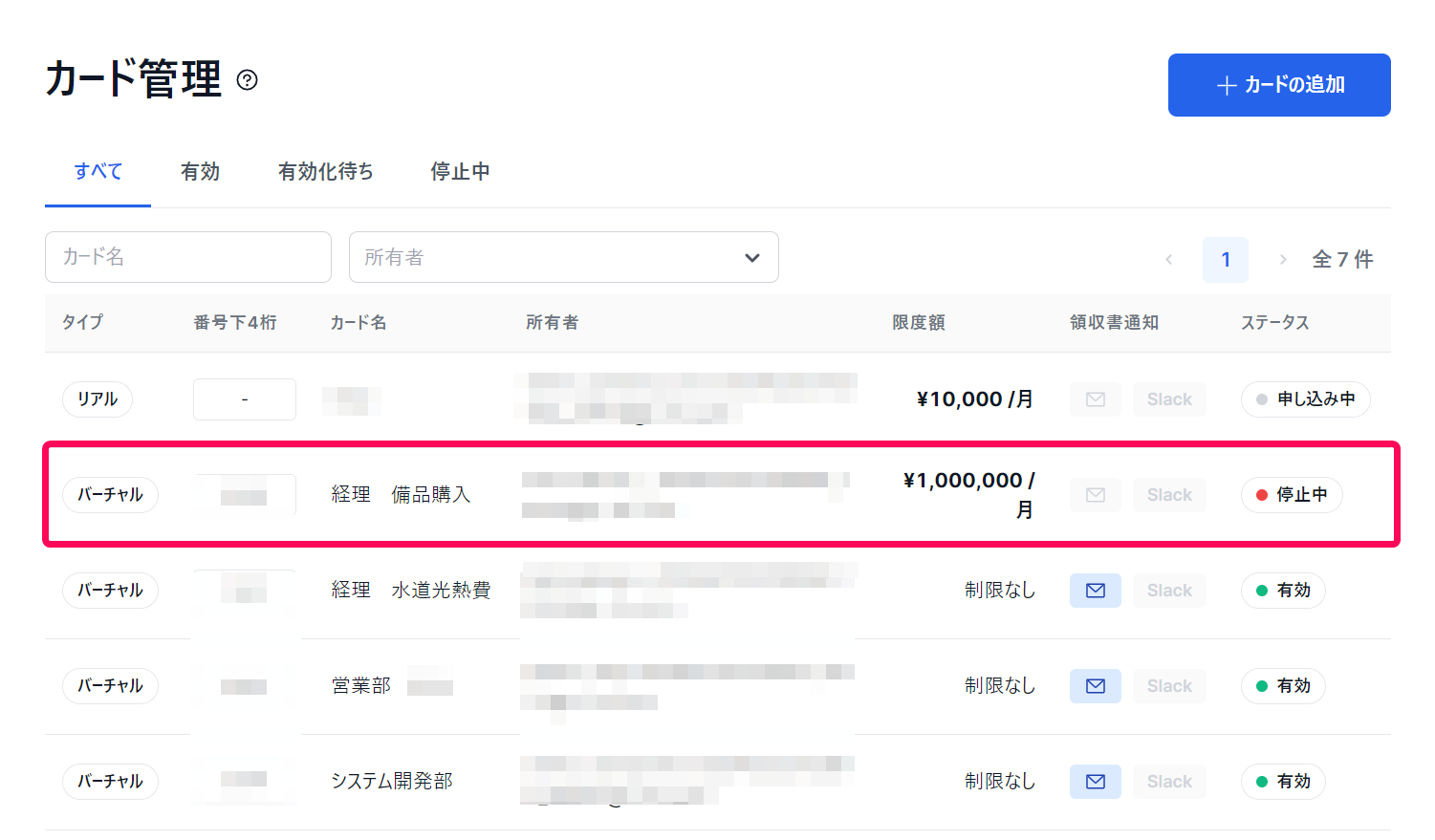Click 制限なし in 営業部 row
The height and width of the screenshot is (840, 1435).
(x=1000, y=686)
